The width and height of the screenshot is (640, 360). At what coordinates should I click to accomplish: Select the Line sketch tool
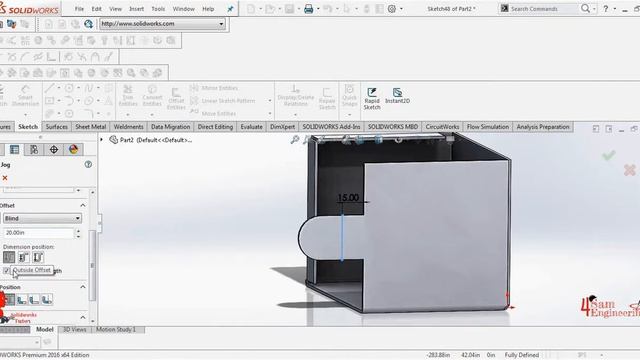pos(49,88)
